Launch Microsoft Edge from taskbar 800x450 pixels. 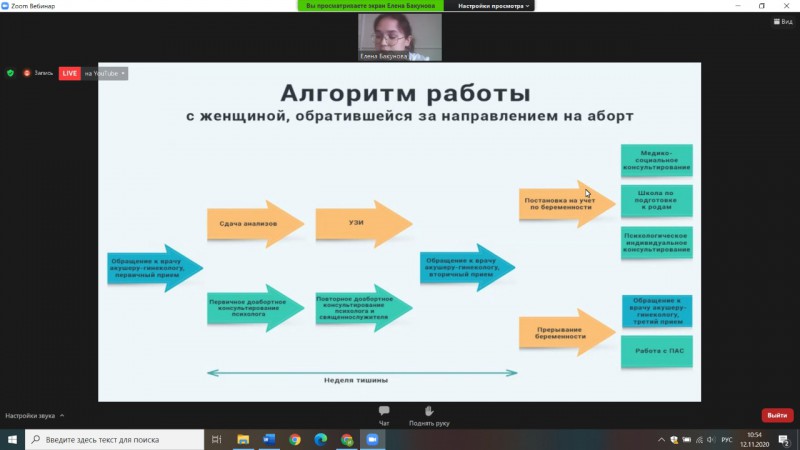pyautogui.click(x=321, y=440)
